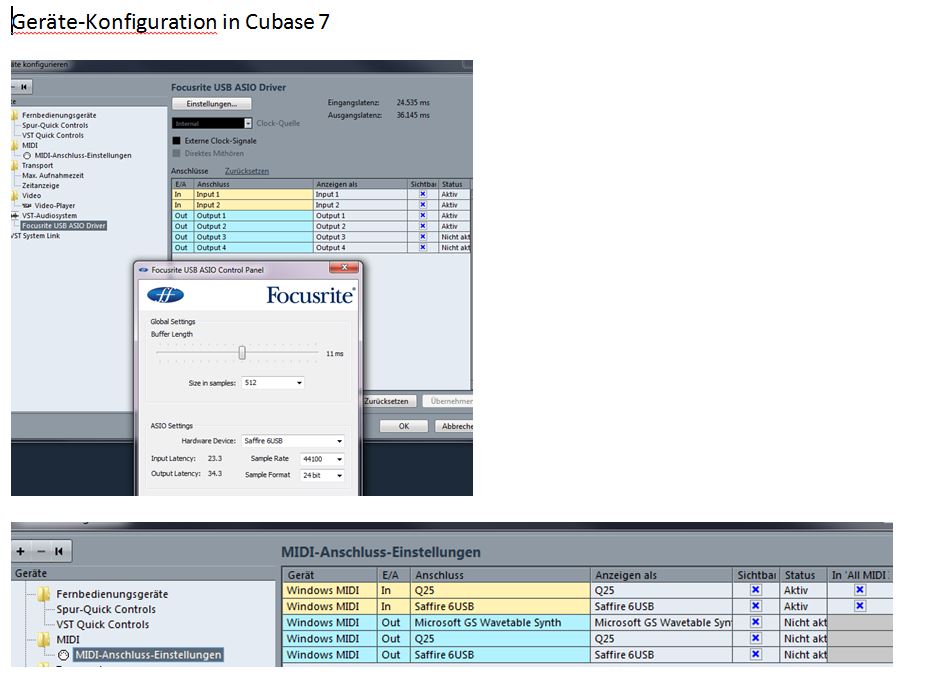Click the Anzeigen als cell for Microsoft GS Wavetable Synth

click(662, 622)
